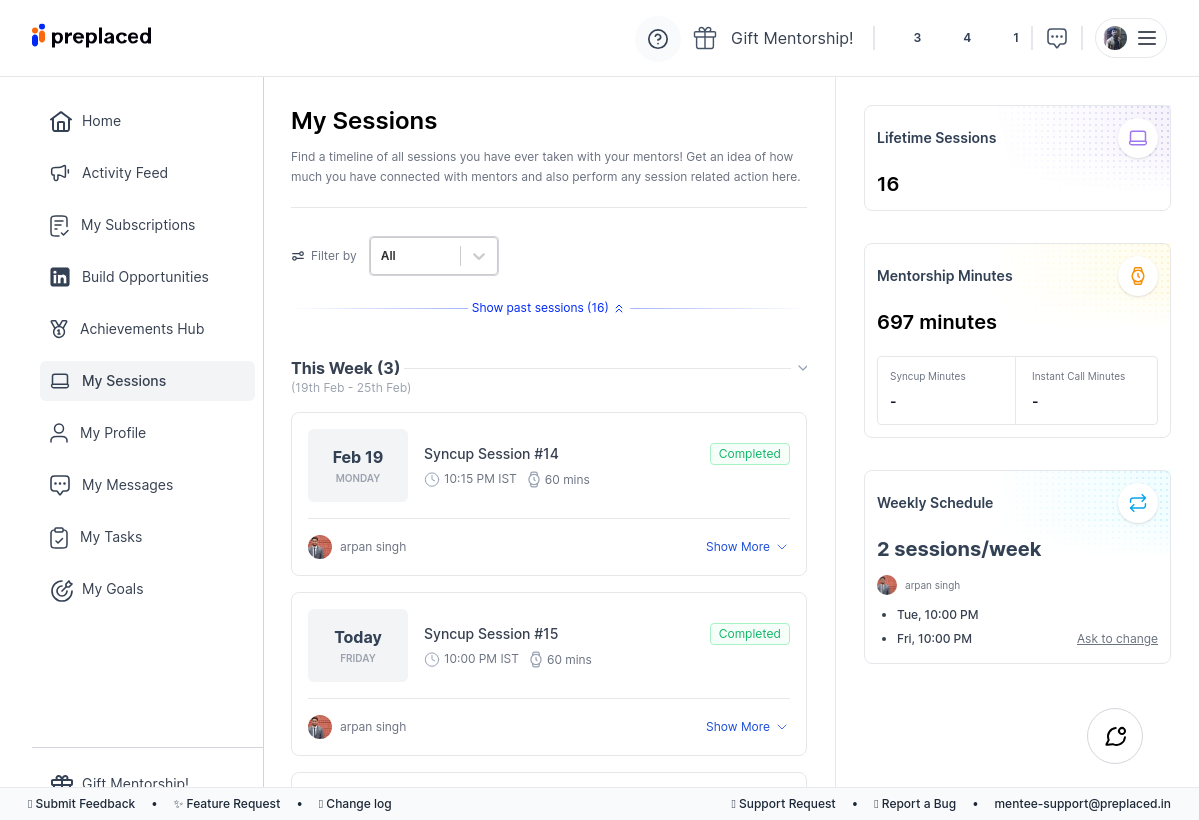Click header counter showing 3
The height and width of the screenshot is (820, 1199).
pos(917,37)
